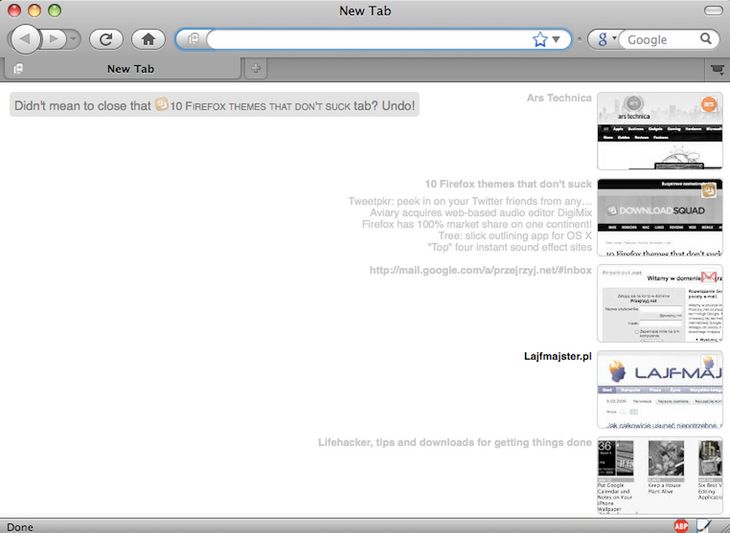Open Tree outlining app for OS X article
Screen dimensions: 730x533
(x=515, y=236)
